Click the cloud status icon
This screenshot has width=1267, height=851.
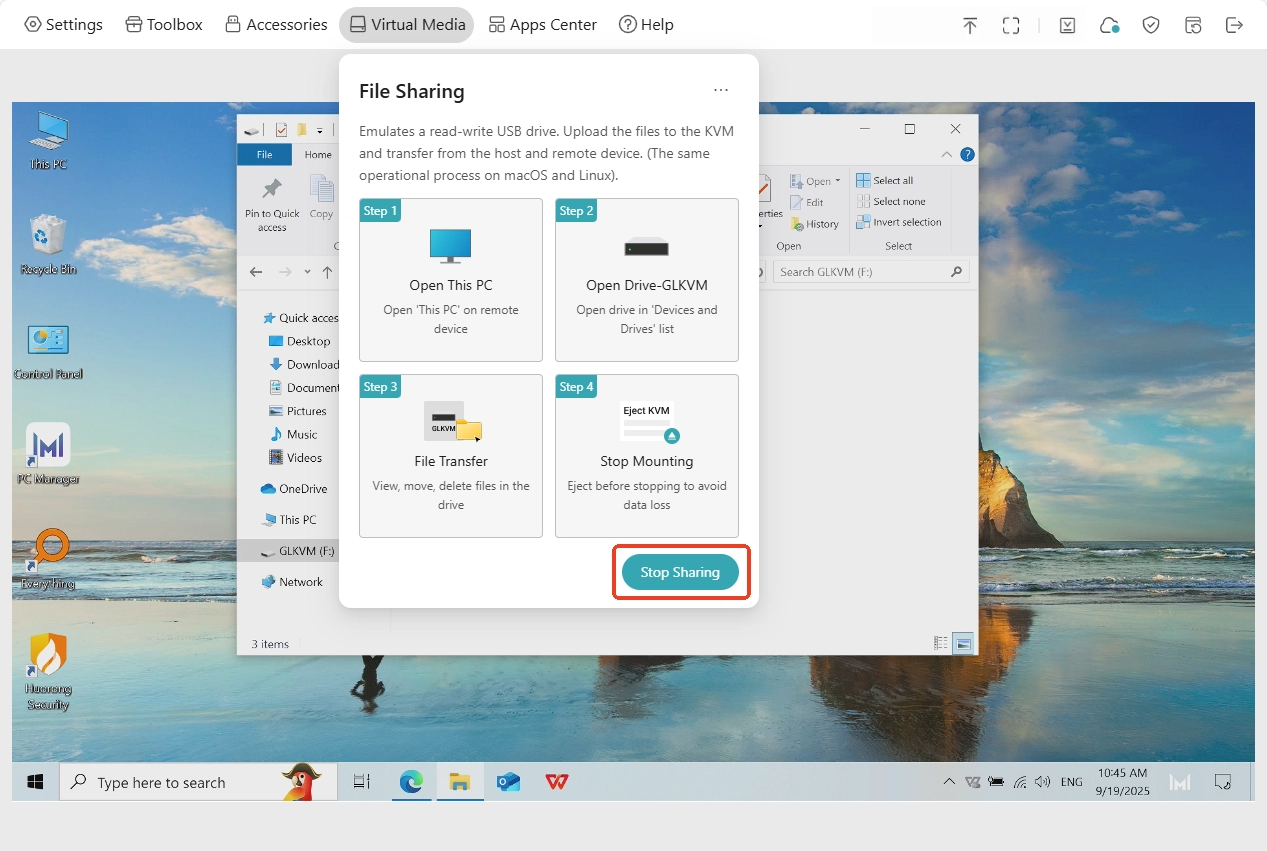click(x=1109, y=25)
